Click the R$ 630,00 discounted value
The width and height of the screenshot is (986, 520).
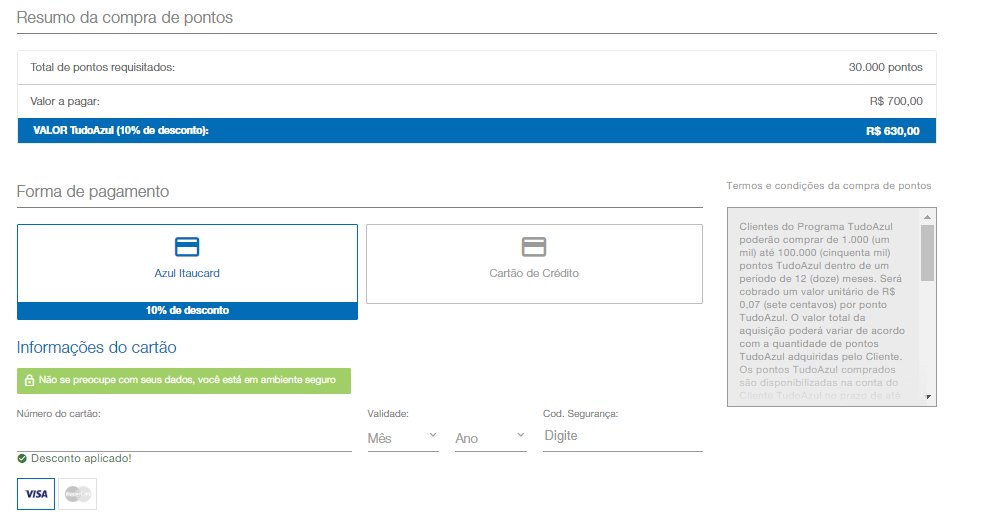coord(893,131)
